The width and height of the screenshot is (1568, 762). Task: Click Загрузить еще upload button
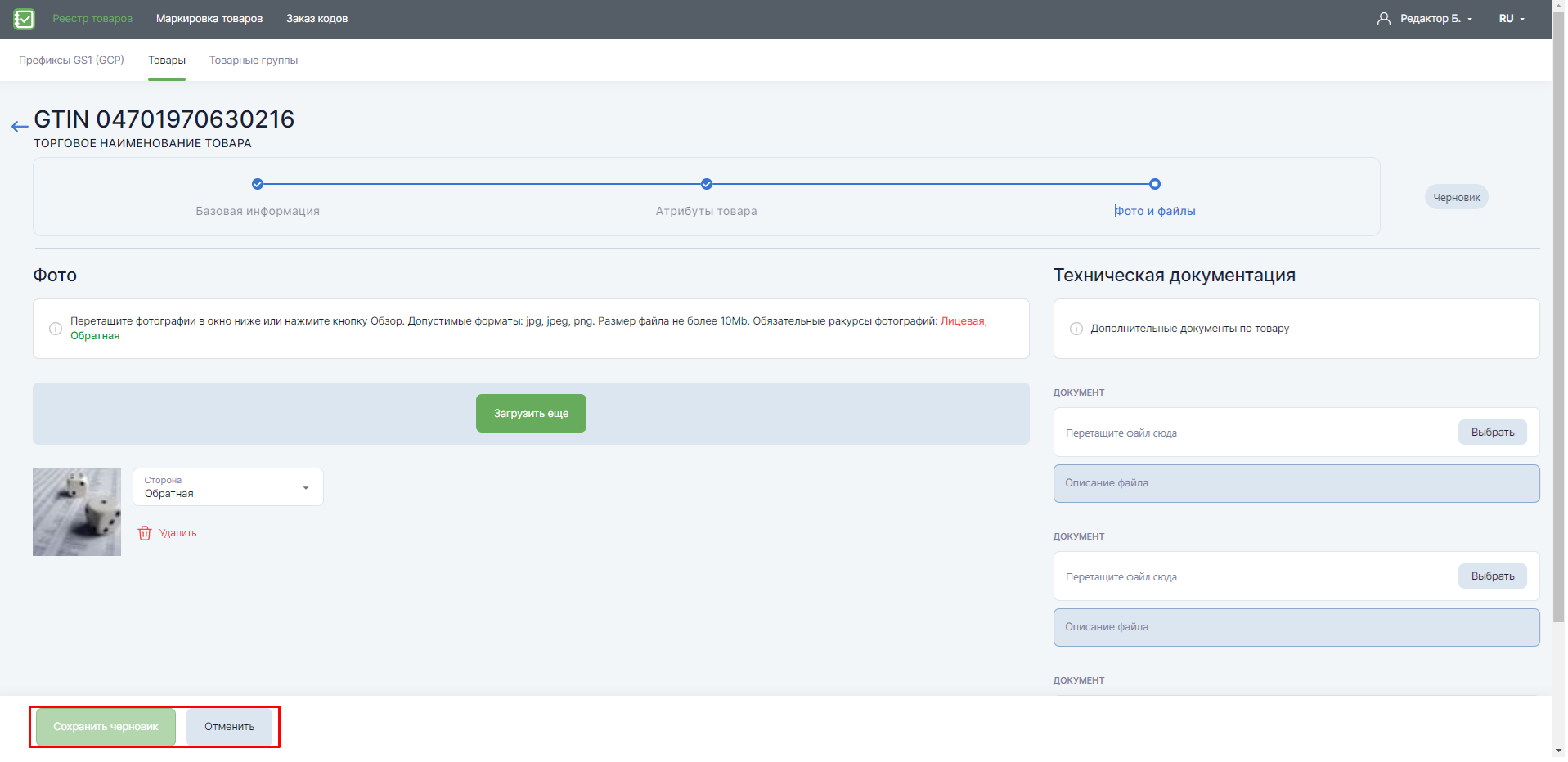pyautogui.click(x=531, y=414)
